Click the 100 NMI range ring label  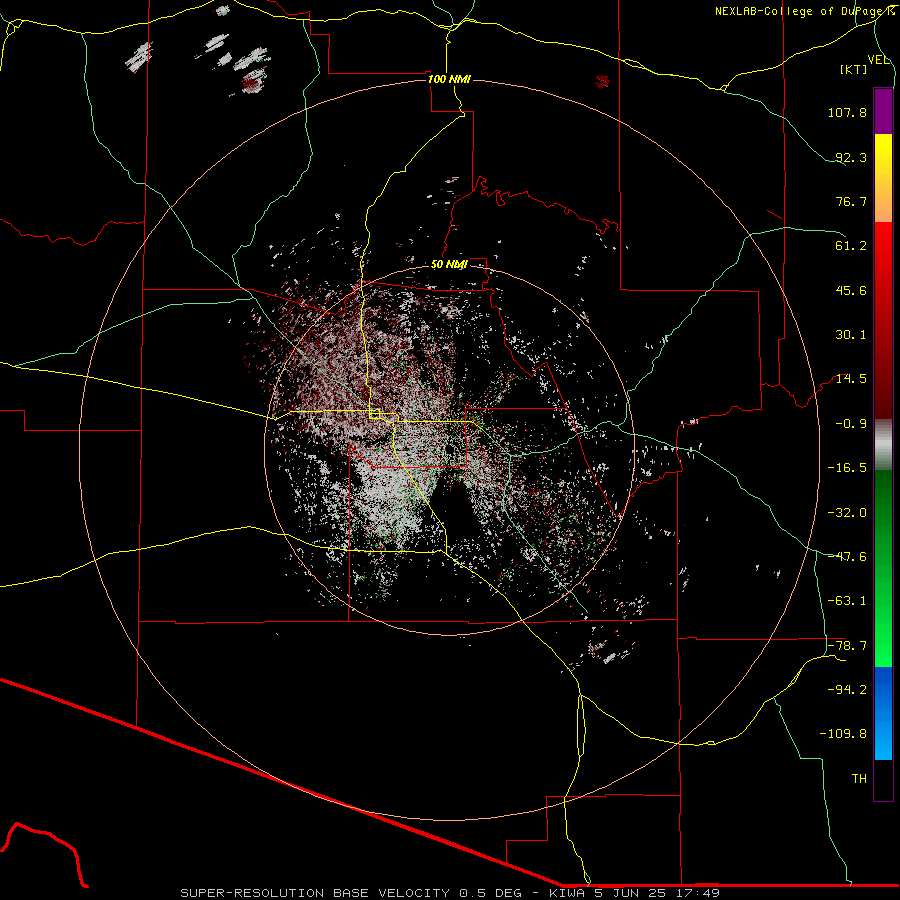click(x=449, y=79)
